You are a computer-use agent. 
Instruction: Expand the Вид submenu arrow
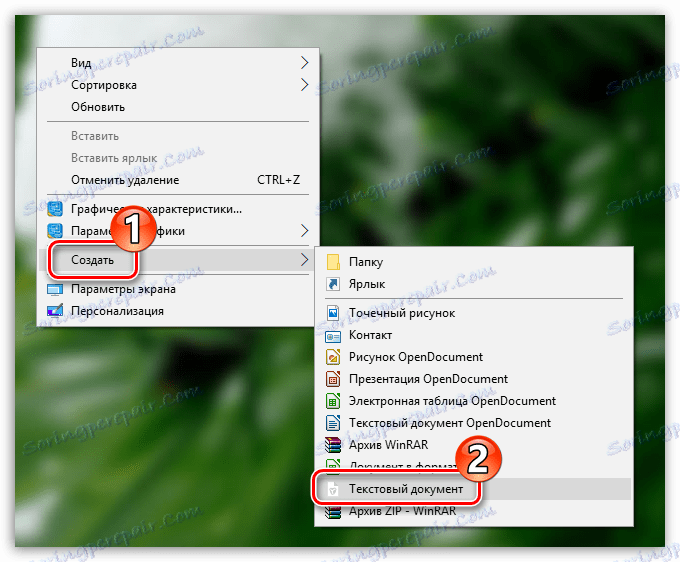point(304,63)
